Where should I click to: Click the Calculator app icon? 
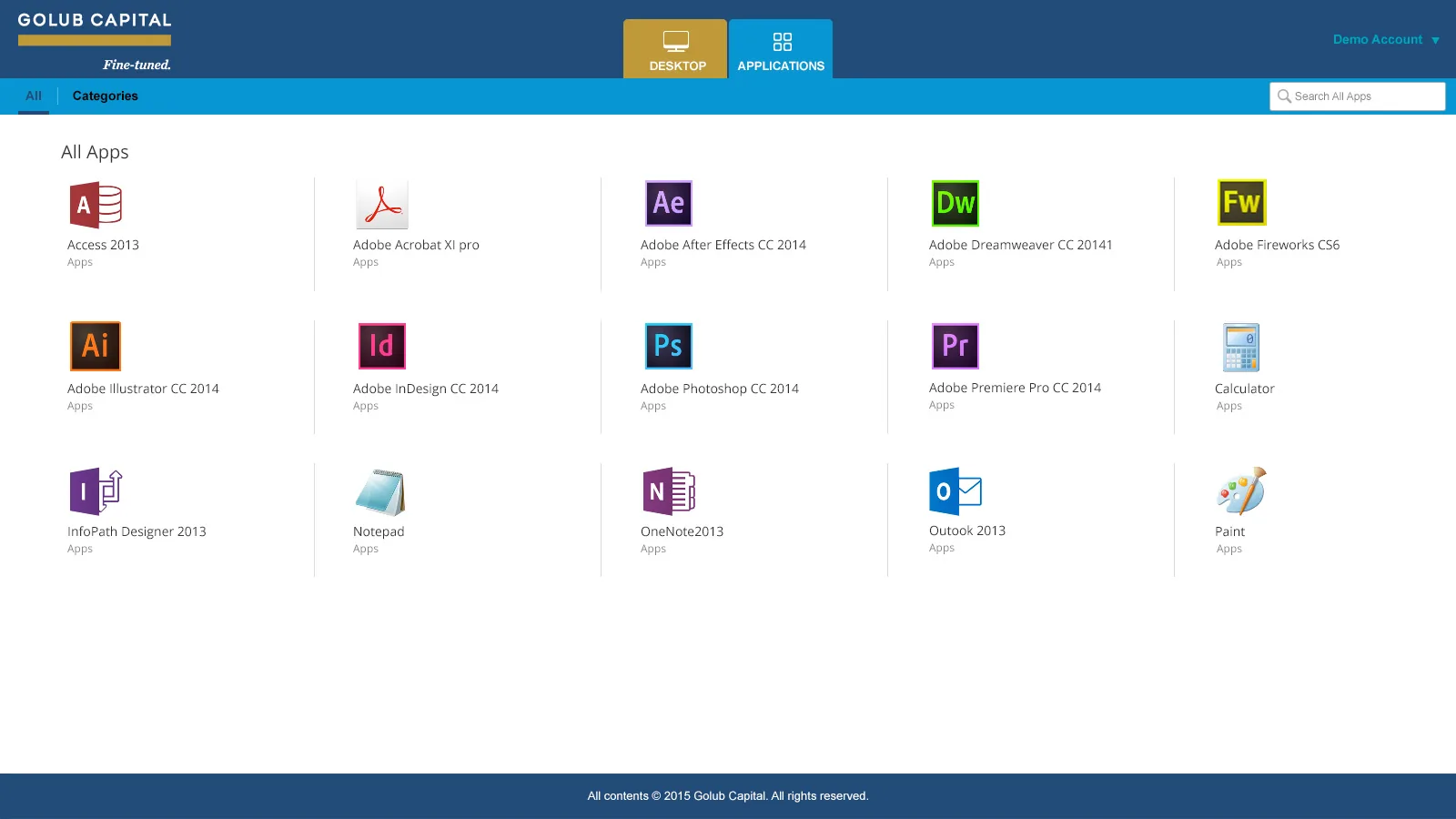(x=1241, y=347)
